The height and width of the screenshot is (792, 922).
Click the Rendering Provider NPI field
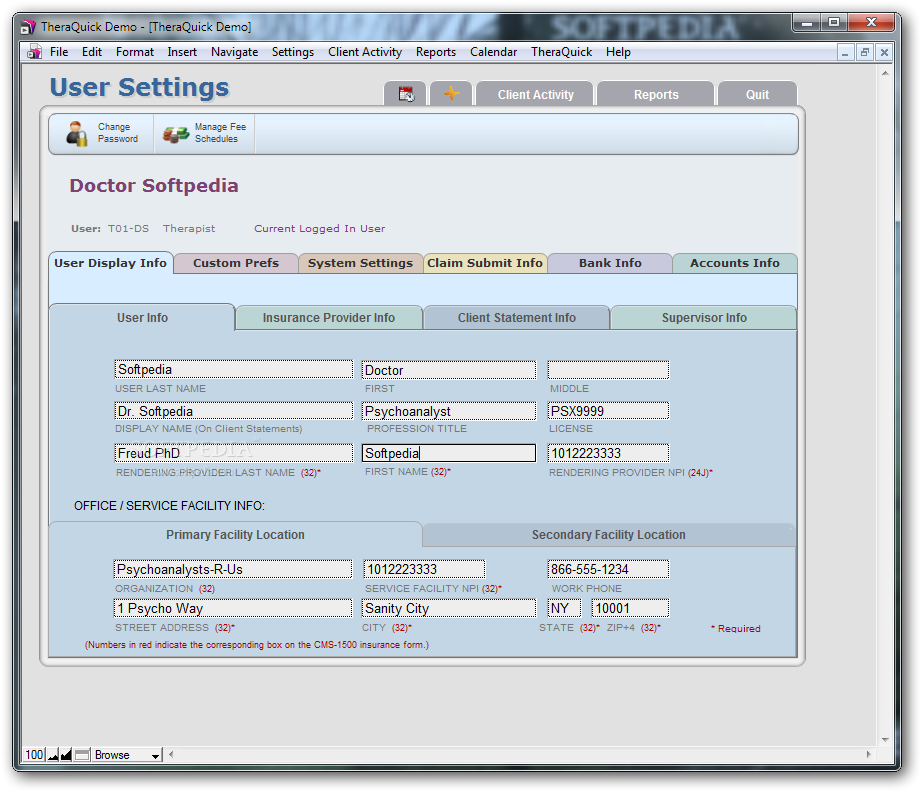[x=608, y=453]
